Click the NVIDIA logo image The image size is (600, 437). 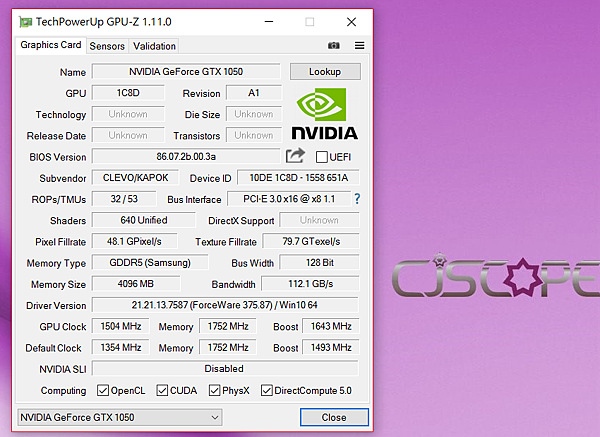pos(324,114)
